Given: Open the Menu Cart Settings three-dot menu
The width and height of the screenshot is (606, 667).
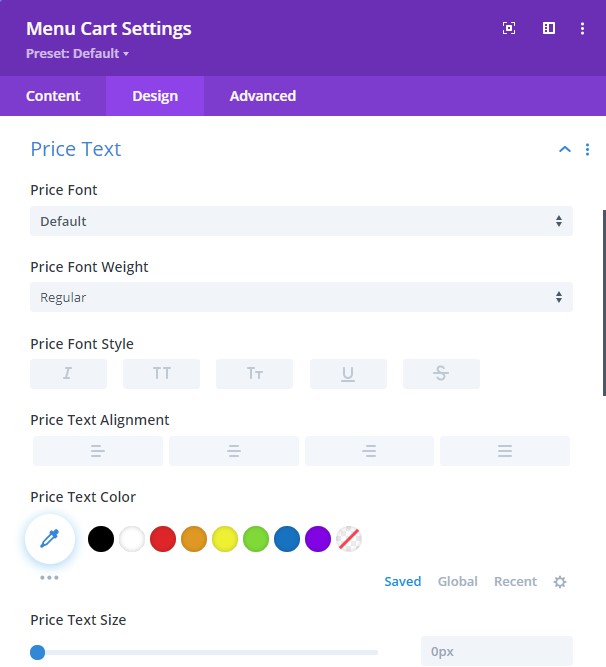Looking at the screenshot, I should click(x=582, y=29).
